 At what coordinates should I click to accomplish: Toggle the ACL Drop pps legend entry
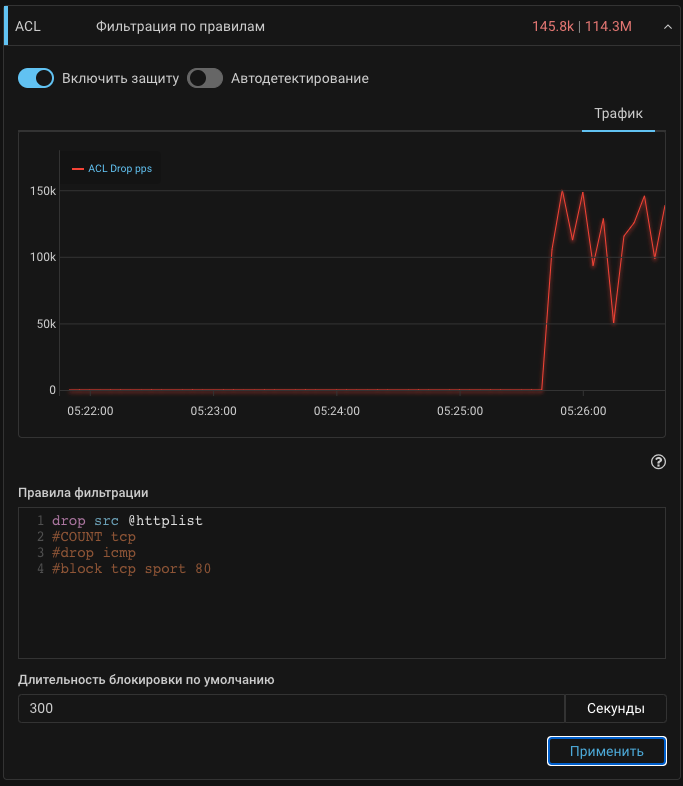(x=117, y=169)
